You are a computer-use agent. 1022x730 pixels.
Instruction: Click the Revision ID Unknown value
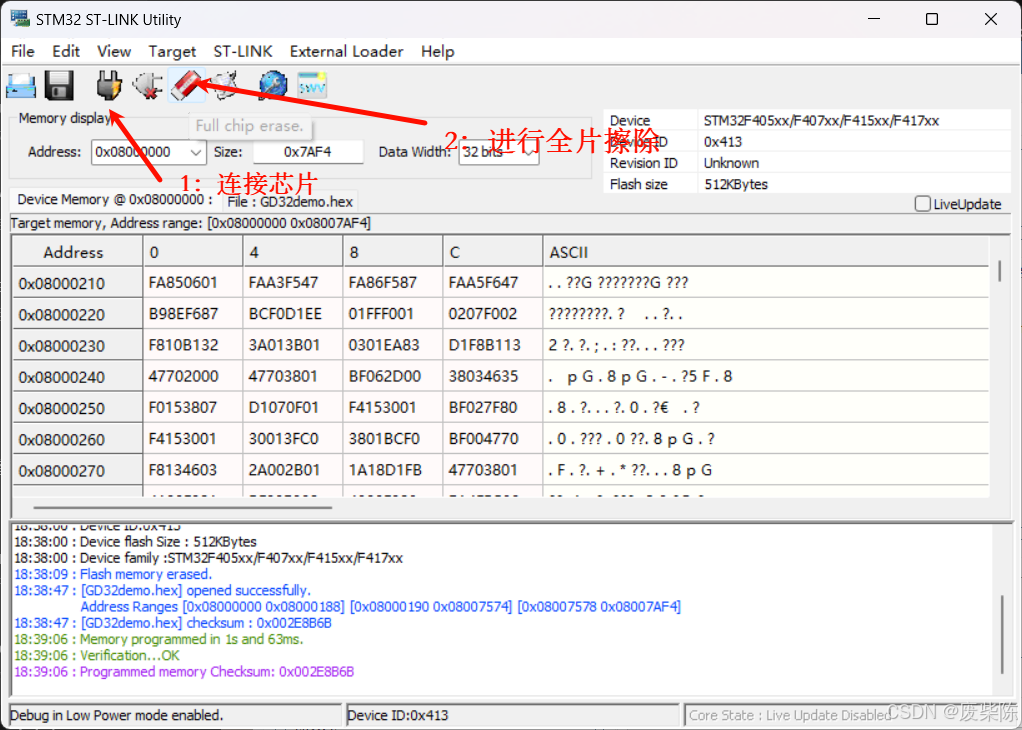tap(731, 163)
